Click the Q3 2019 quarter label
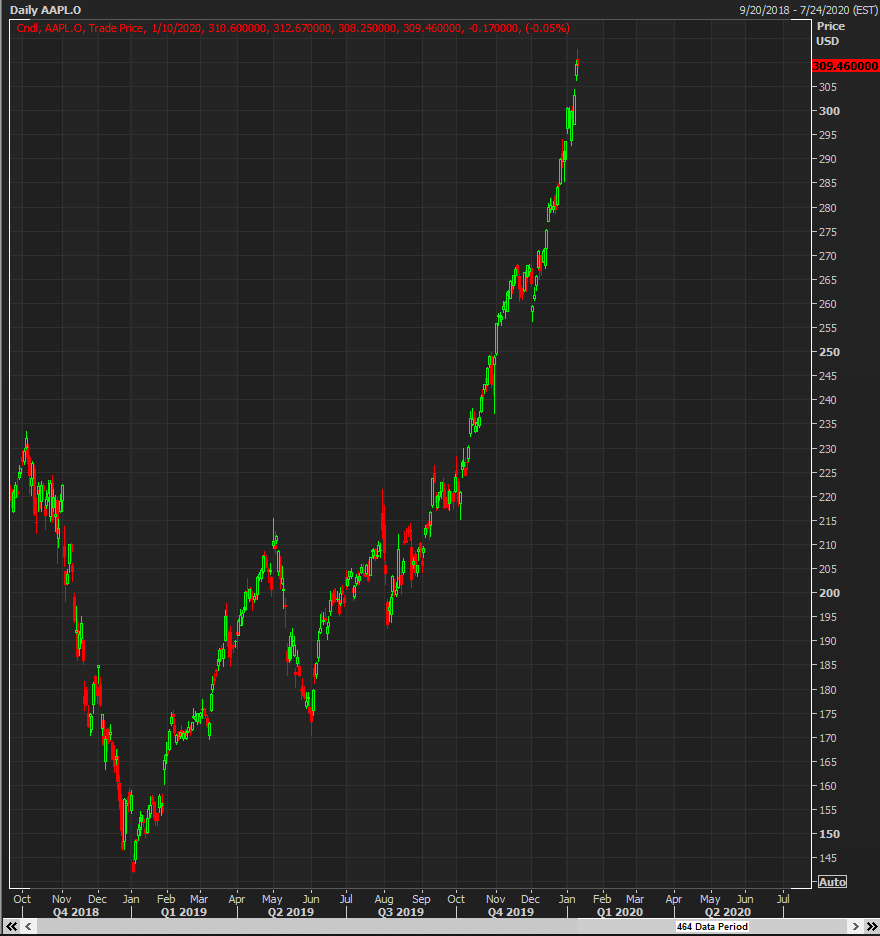The height and width of the screenshot is (936, 880). (x=401, y=912)
